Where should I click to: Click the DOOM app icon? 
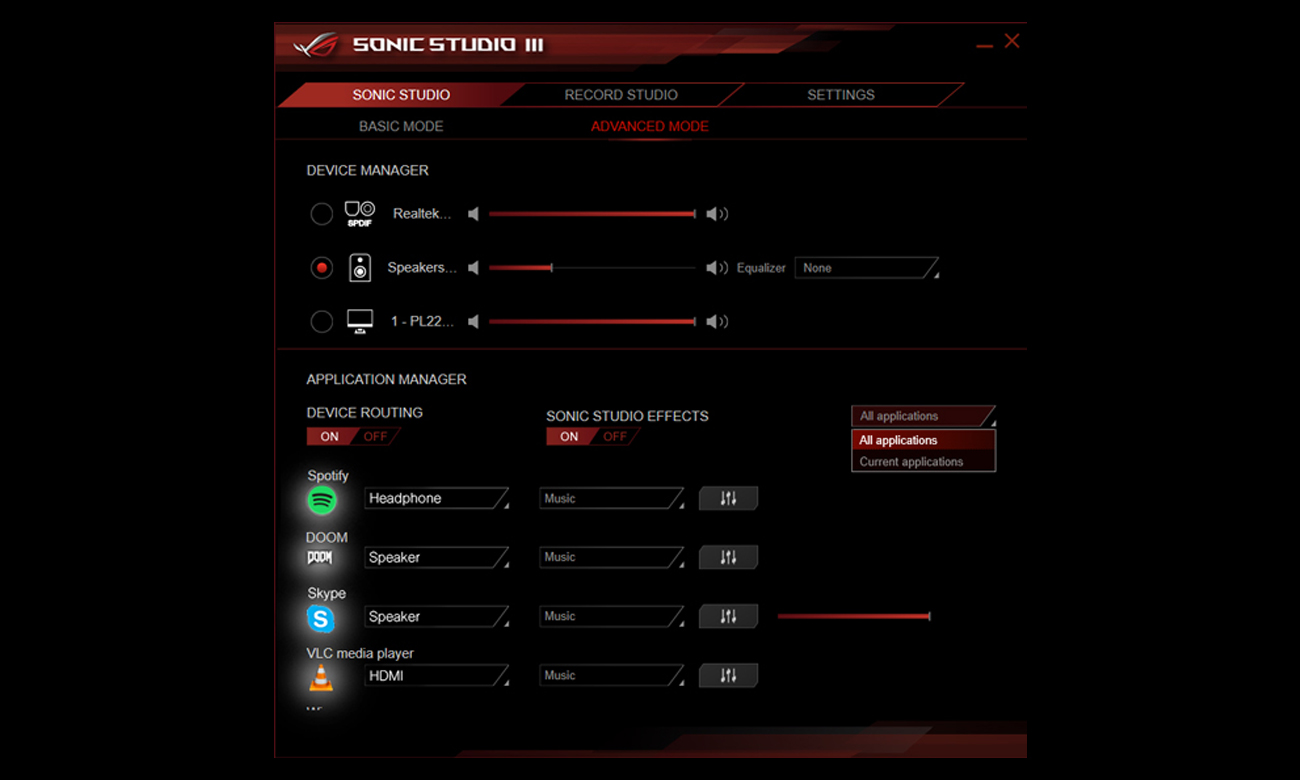coord(320,558)
